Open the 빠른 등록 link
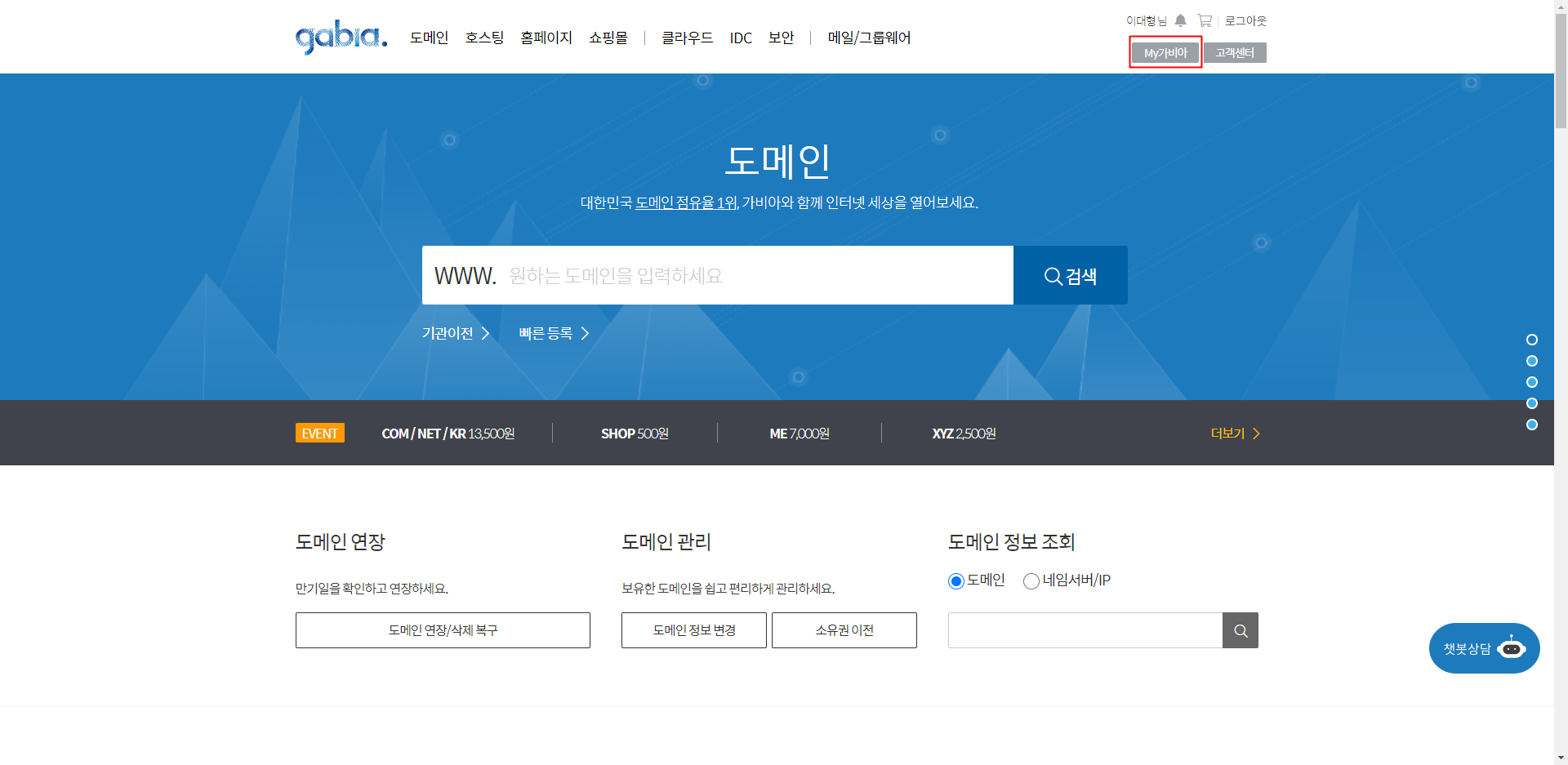The height and width of the screenshot is (765, 1568). pos(554,333)
